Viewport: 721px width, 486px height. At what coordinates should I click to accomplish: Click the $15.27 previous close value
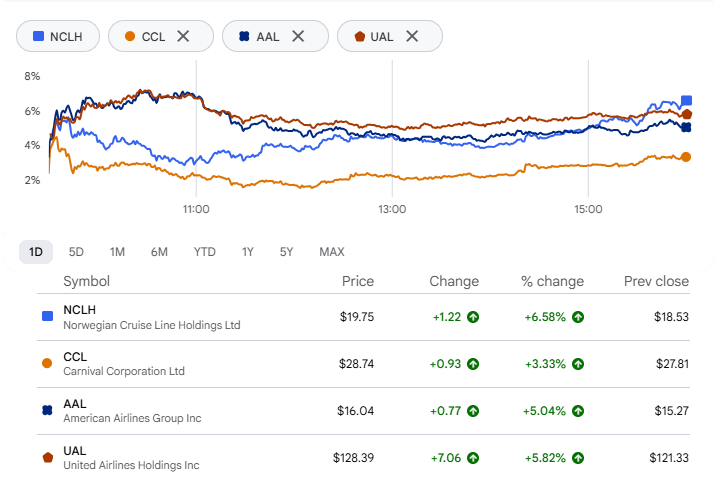click(672, 411)
